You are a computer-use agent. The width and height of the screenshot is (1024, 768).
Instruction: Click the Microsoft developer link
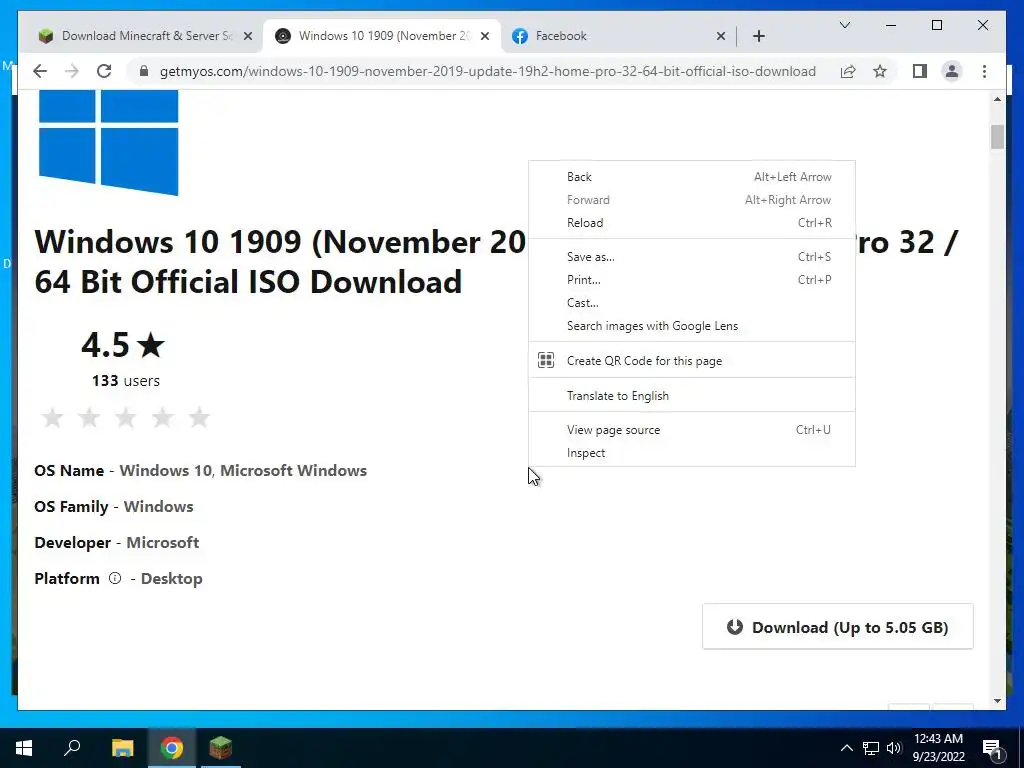pos(163,542)
